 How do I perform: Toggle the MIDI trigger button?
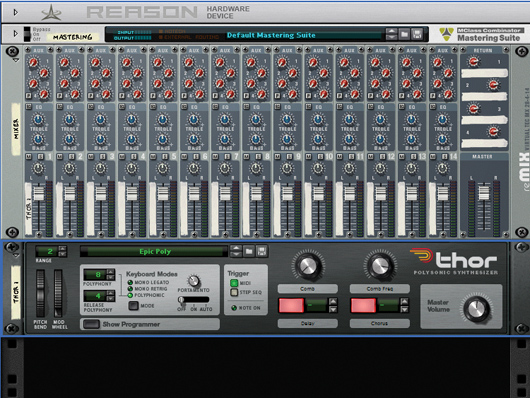click(x=234, y=283)
